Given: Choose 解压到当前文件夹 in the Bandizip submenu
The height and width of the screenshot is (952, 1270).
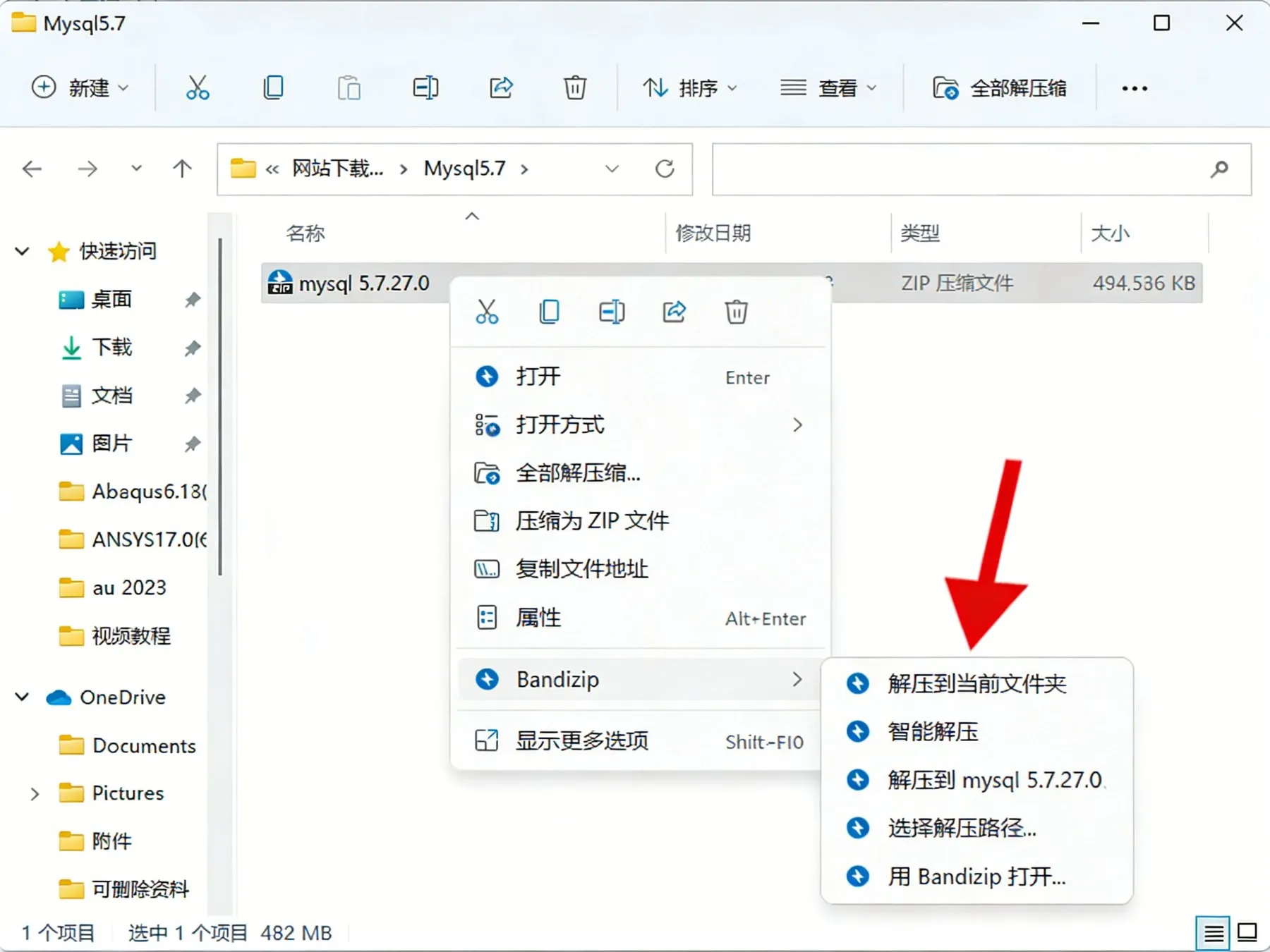Looking at the screenshot, I should pyautogui.click(x=977, y=683).
